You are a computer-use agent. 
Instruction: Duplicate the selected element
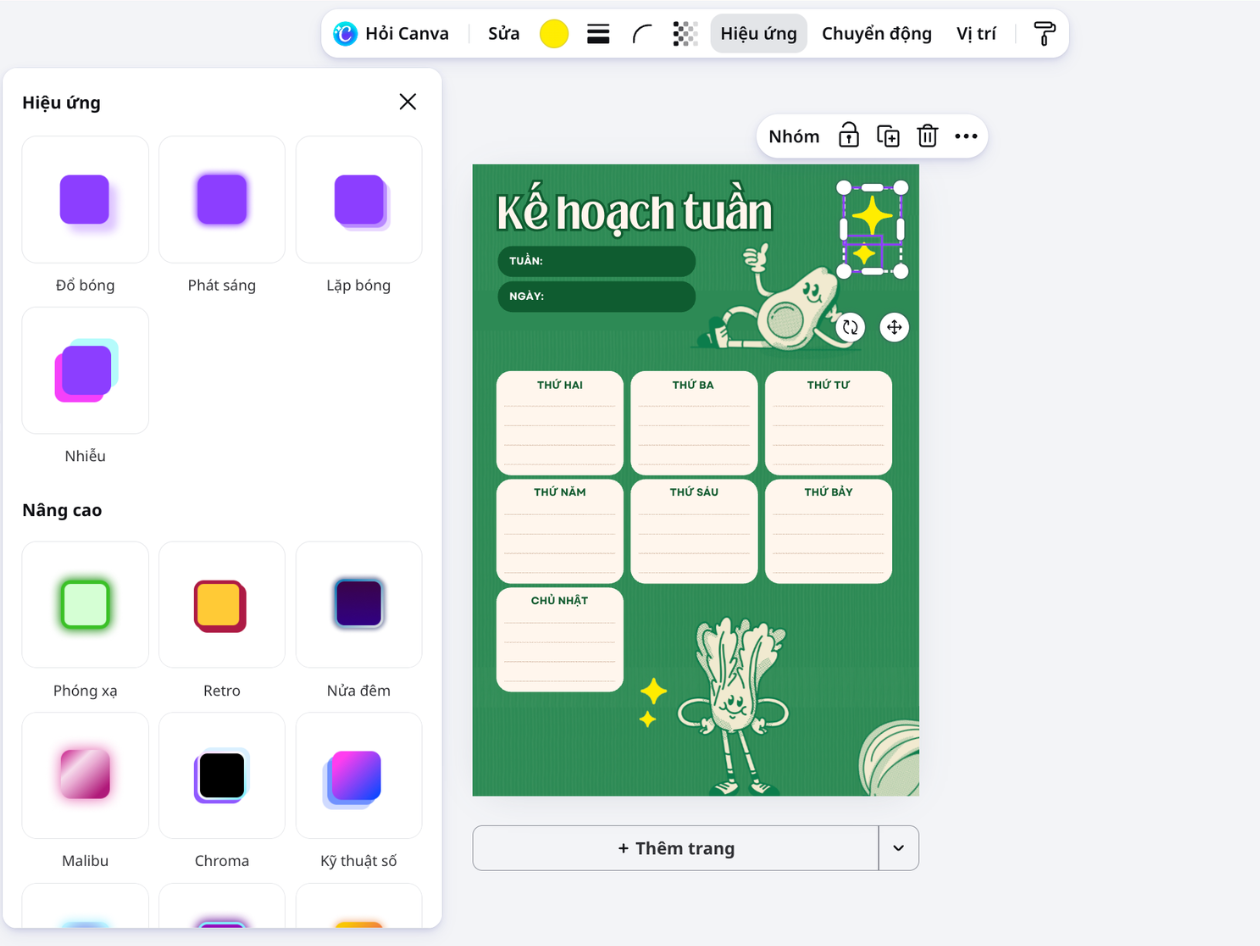(x=888, y=136)
